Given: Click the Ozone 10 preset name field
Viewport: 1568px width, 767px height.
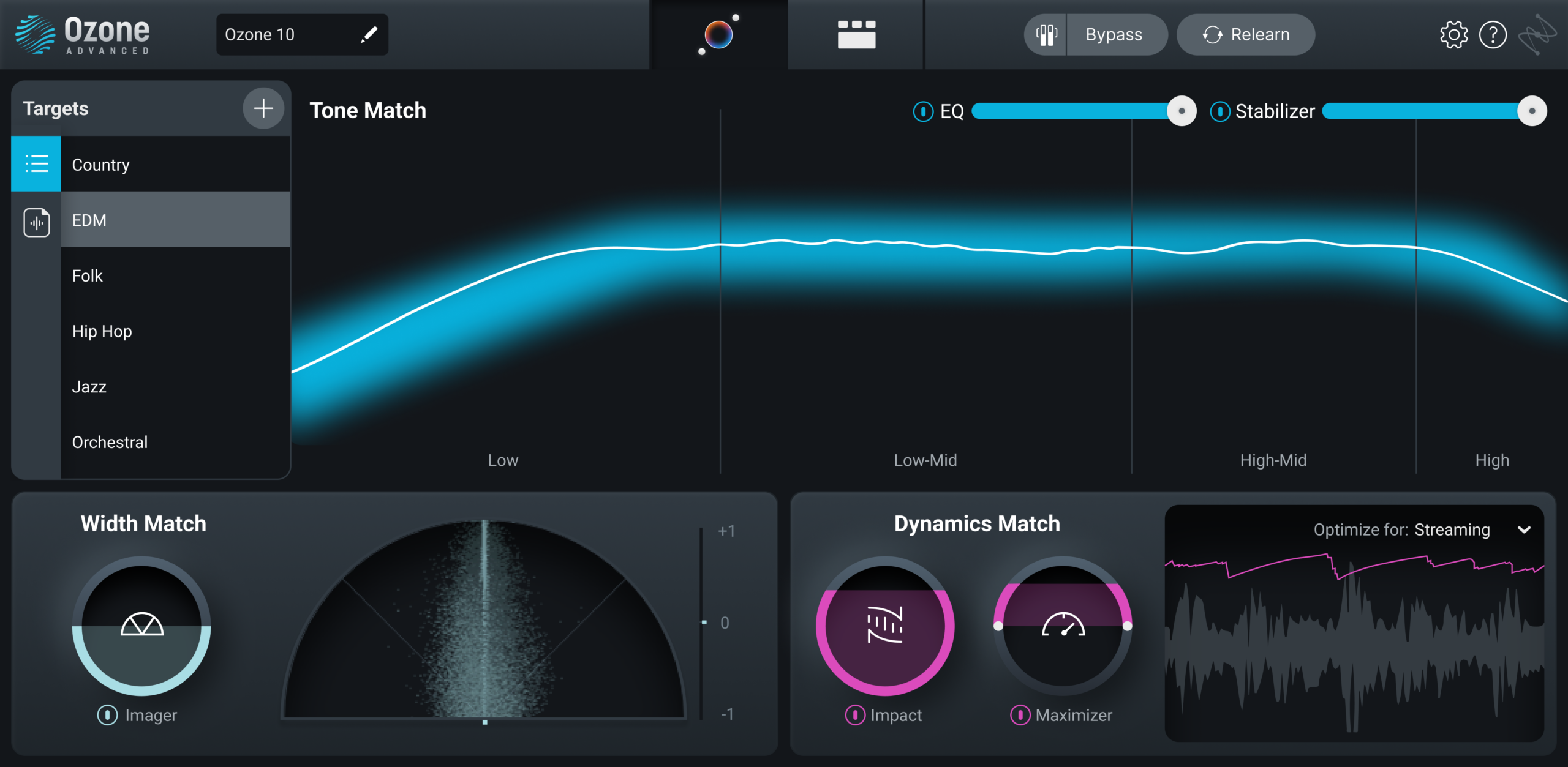Looking at the screenshot, I should point(302,35).
